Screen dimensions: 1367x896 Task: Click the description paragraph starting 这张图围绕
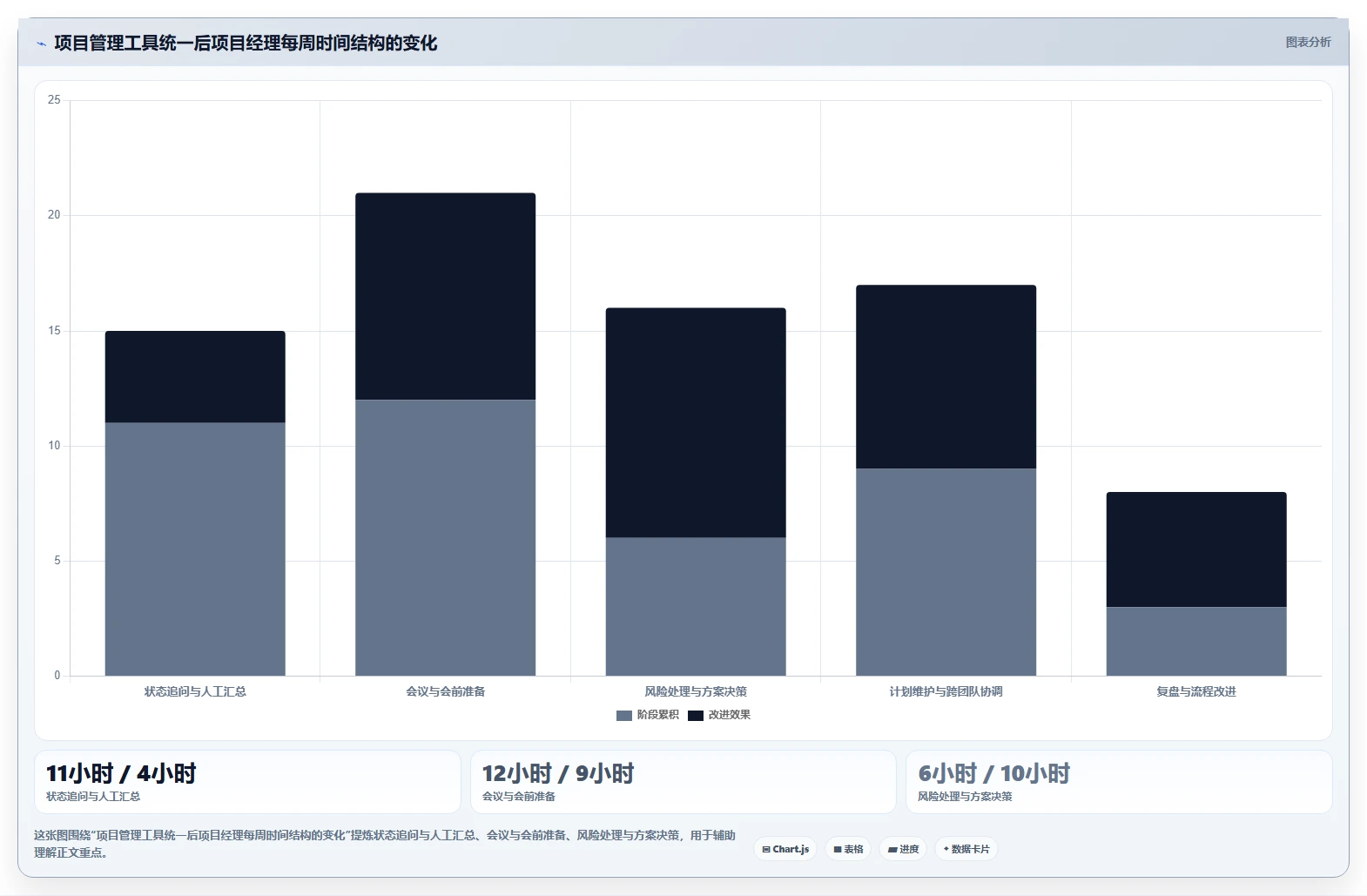tap(385, 844)
